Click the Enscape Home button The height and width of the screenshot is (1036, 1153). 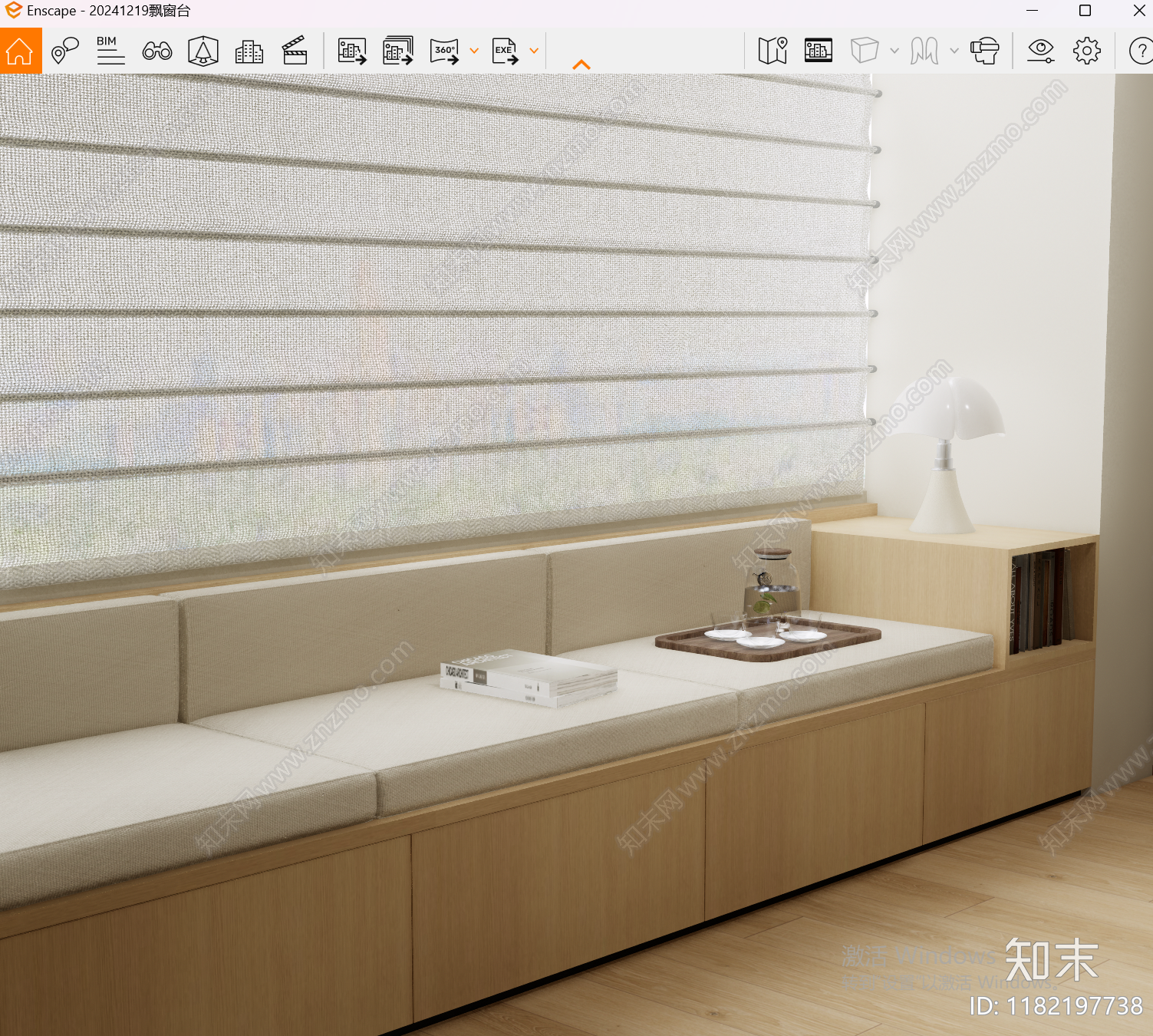21,51
